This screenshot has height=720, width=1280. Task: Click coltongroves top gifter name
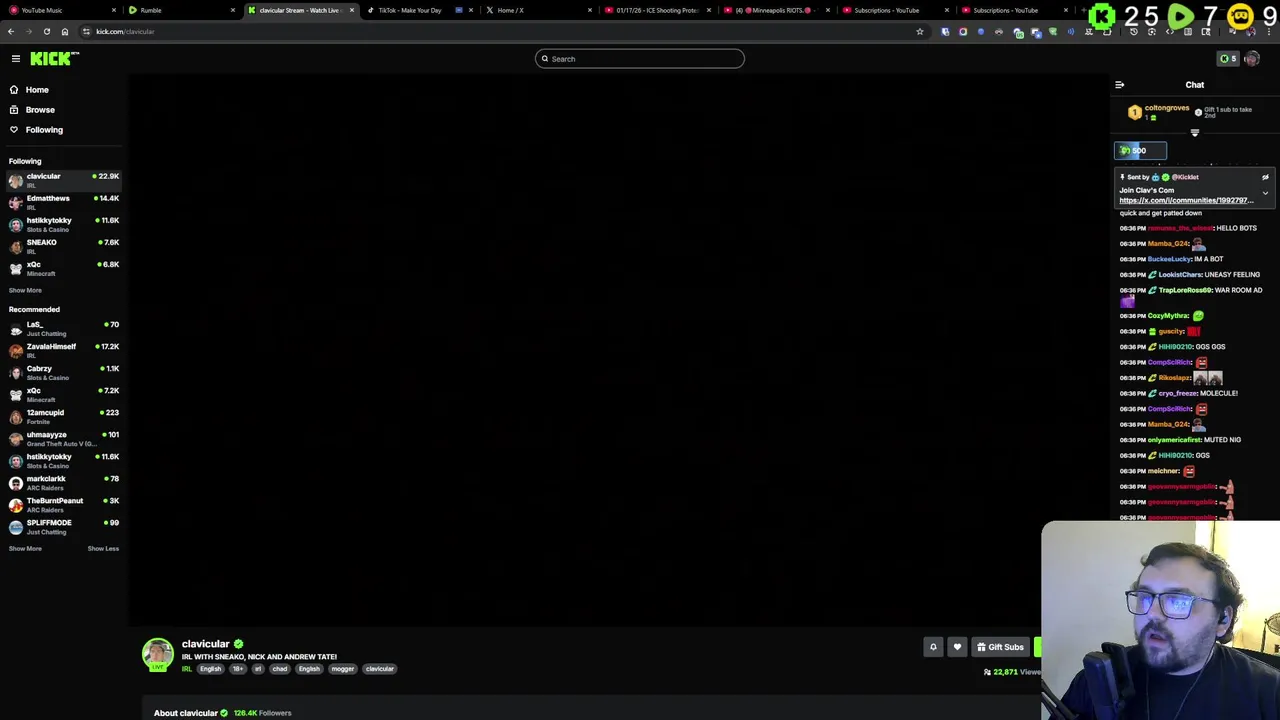1167,108
